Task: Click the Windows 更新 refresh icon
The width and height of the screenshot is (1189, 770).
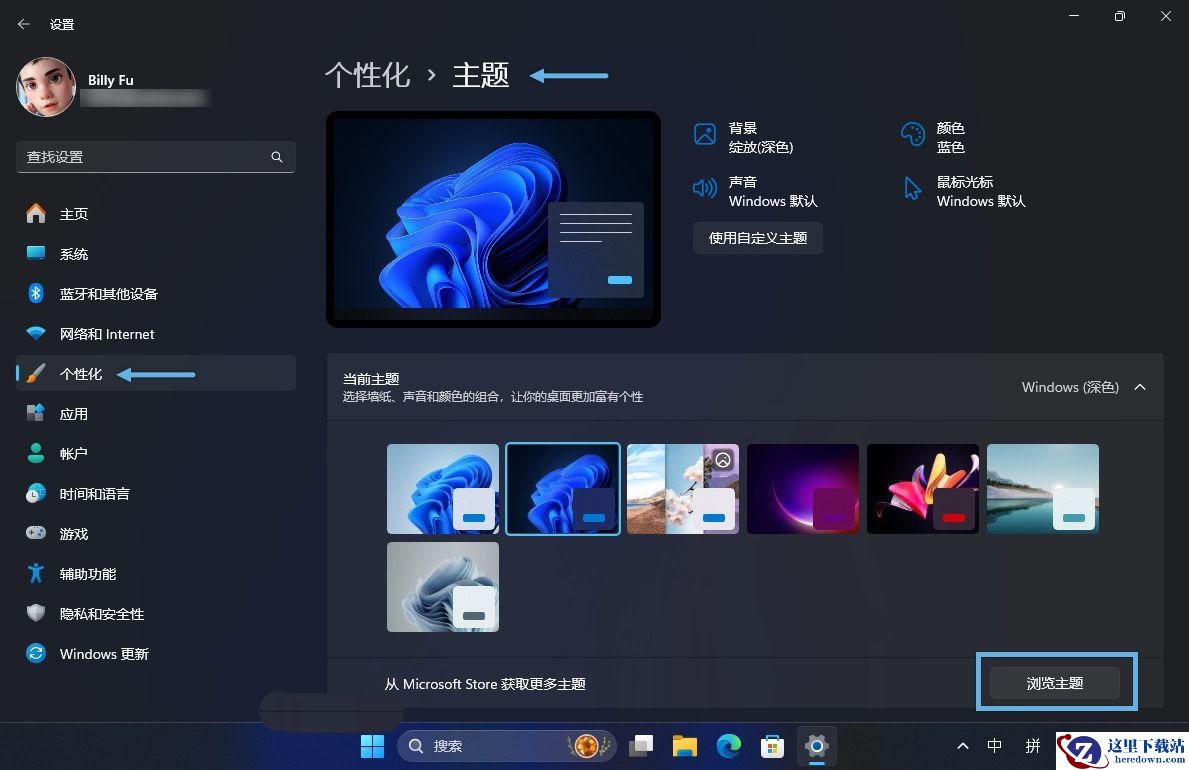Action: (36, 653)
